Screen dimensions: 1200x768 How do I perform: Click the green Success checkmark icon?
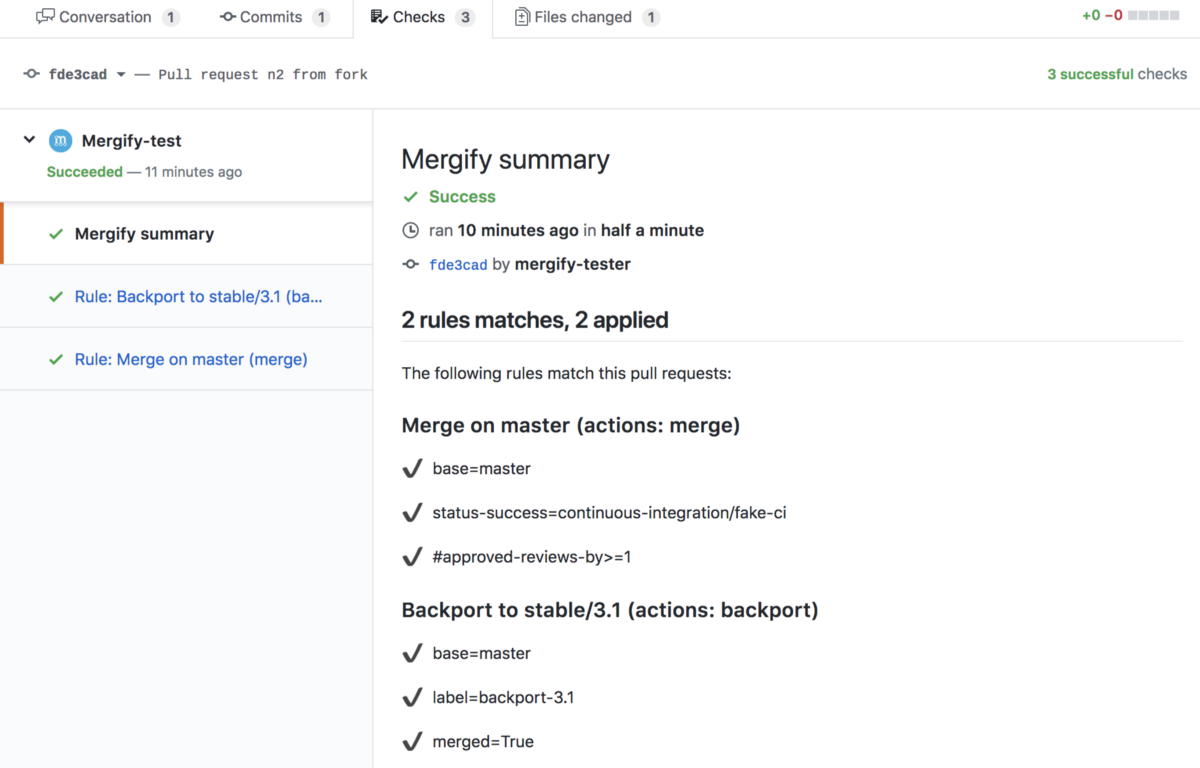tap(411, 196)
